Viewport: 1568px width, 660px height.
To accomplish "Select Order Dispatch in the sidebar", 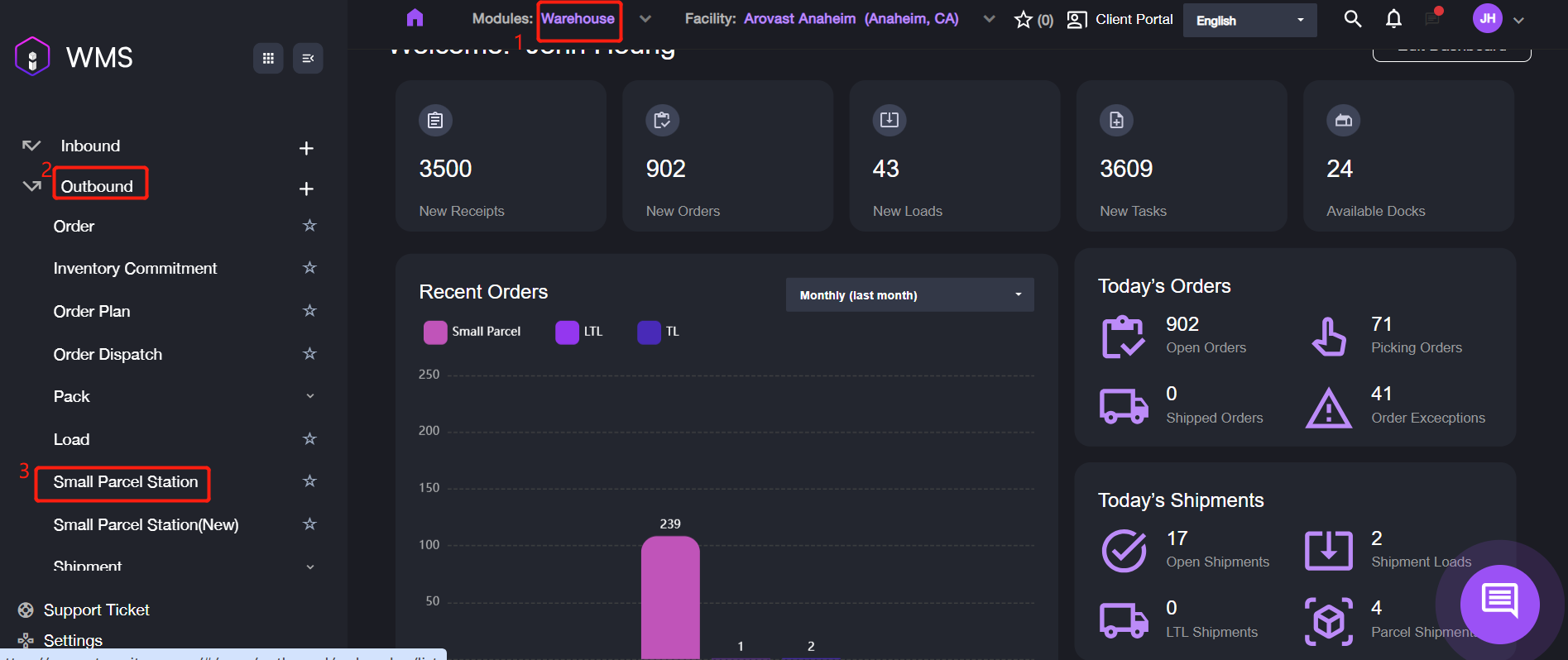I will coord(108,354).
